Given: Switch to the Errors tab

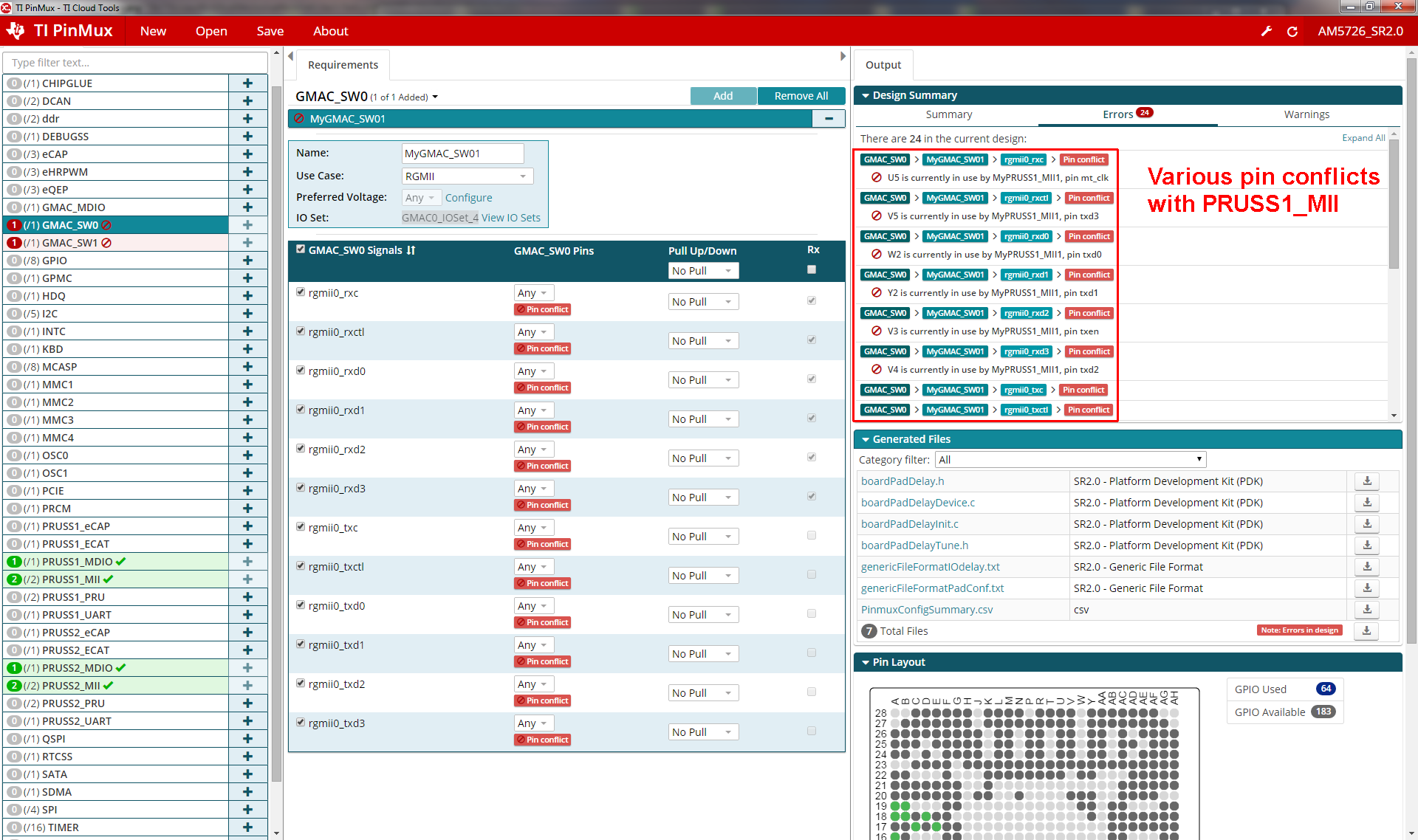Looking at the screenshot, I should (x=1127, y=114).
